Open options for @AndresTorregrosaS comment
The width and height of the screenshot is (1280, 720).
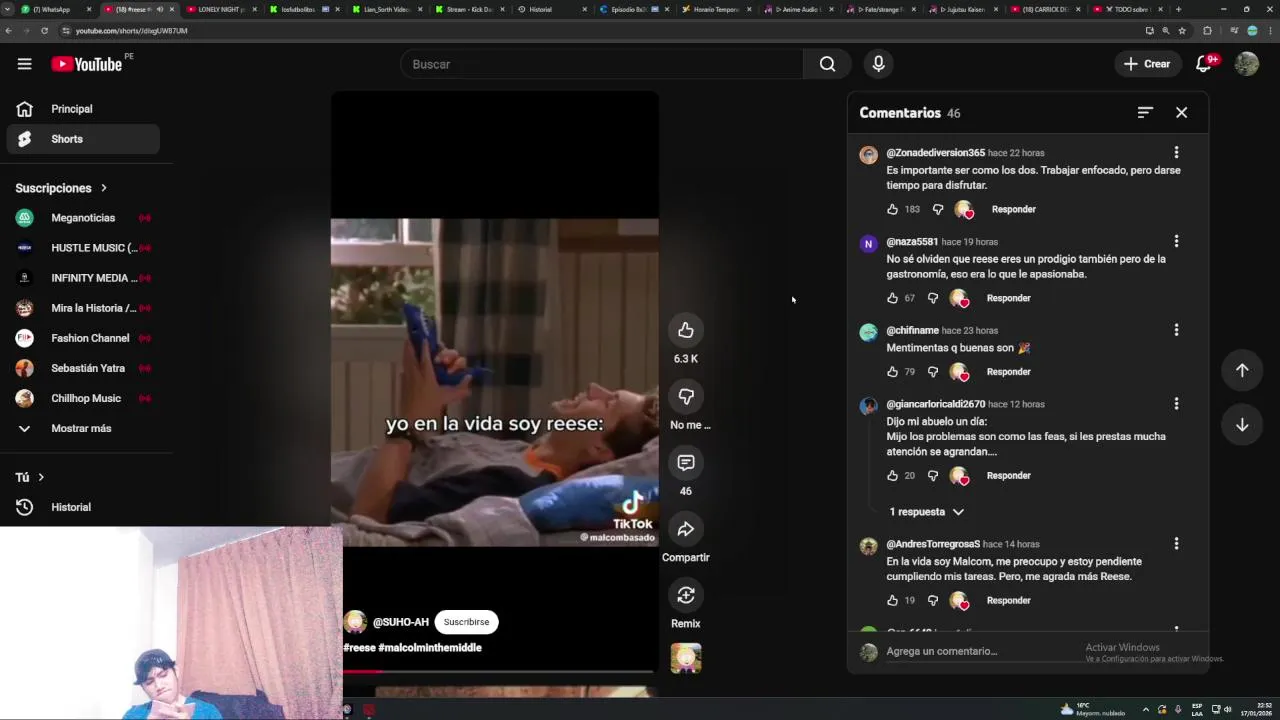pos(1176,544)
